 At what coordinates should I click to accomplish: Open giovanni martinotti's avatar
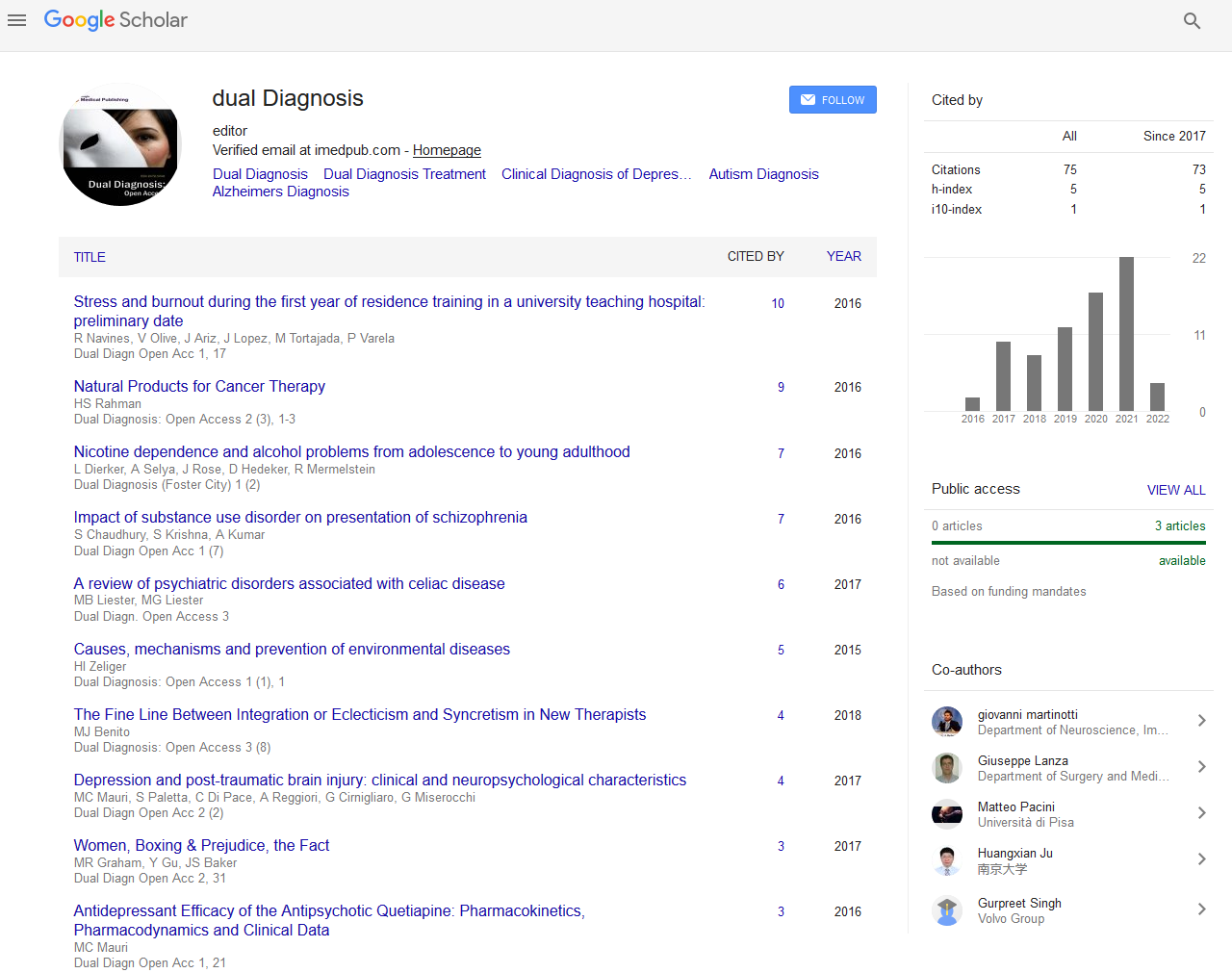click(947, 722)
